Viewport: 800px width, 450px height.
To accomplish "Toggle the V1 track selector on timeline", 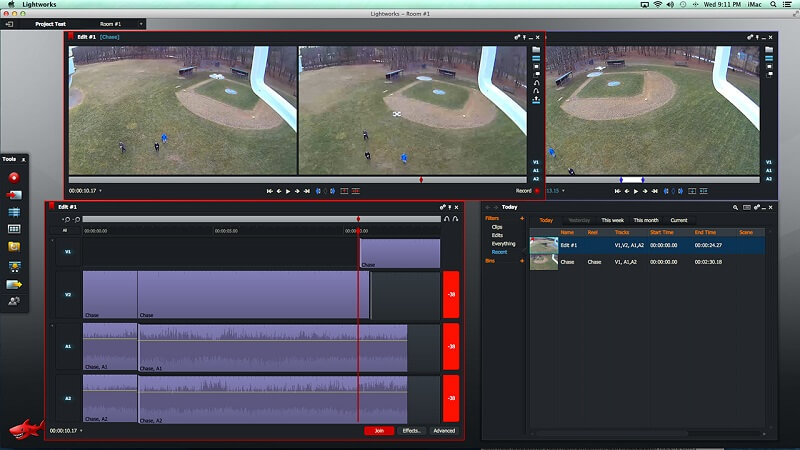I will 68,252.
